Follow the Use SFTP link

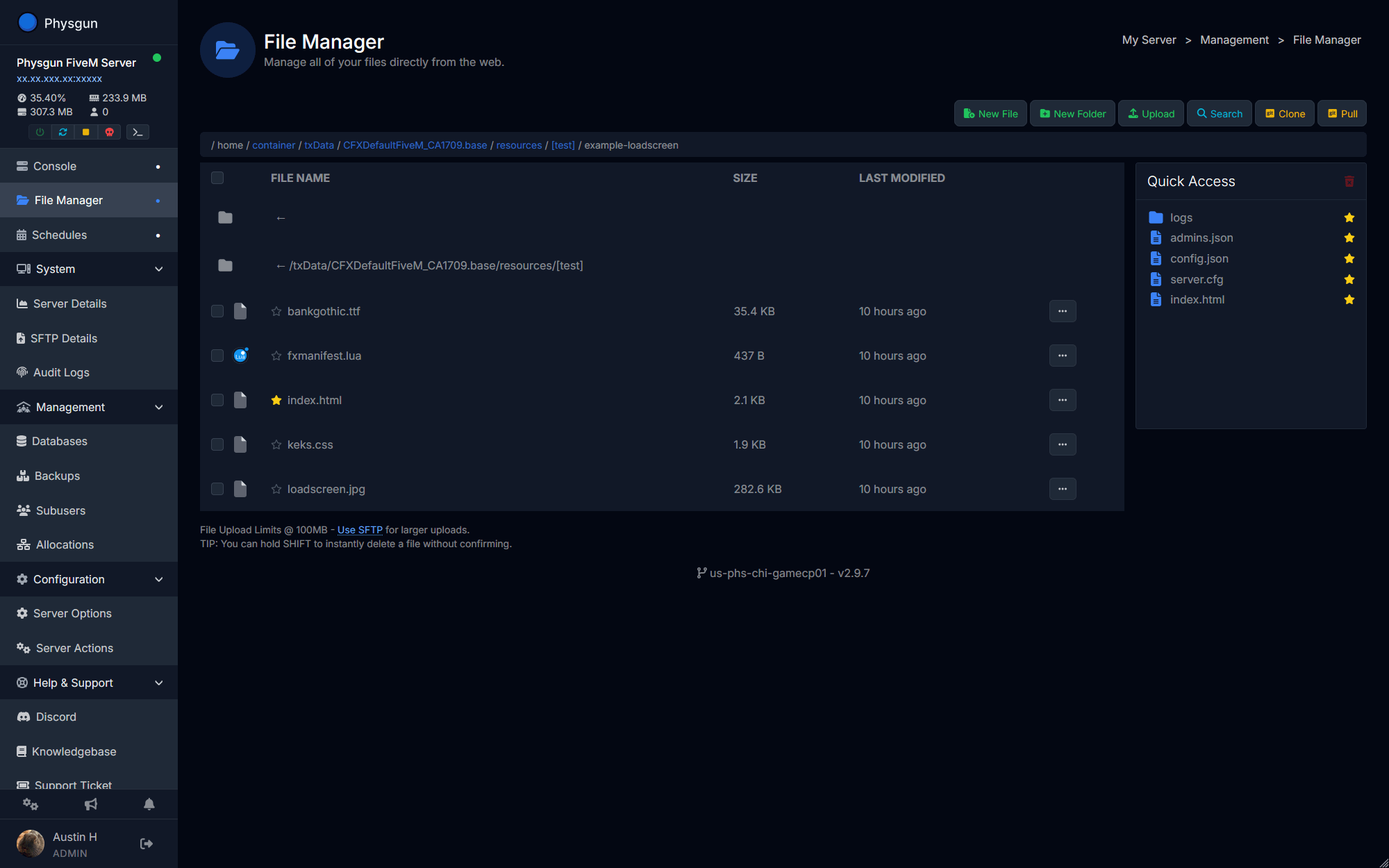click(360, 530)
